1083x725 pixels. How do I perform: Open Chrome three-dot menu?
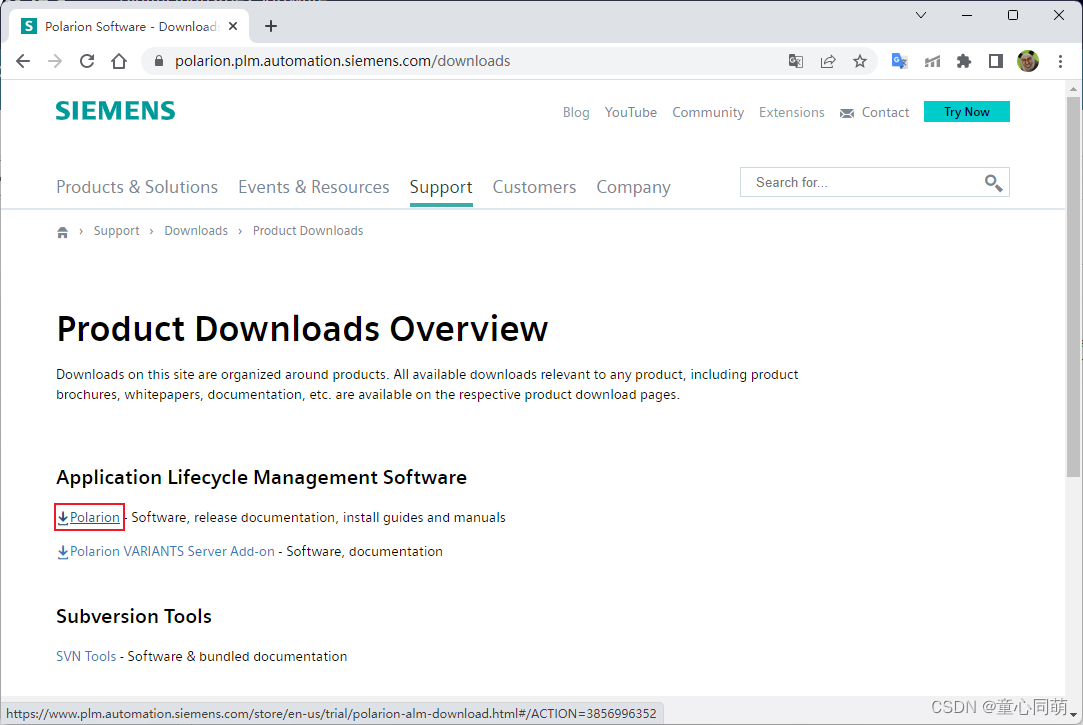[x=1060, y=61]
